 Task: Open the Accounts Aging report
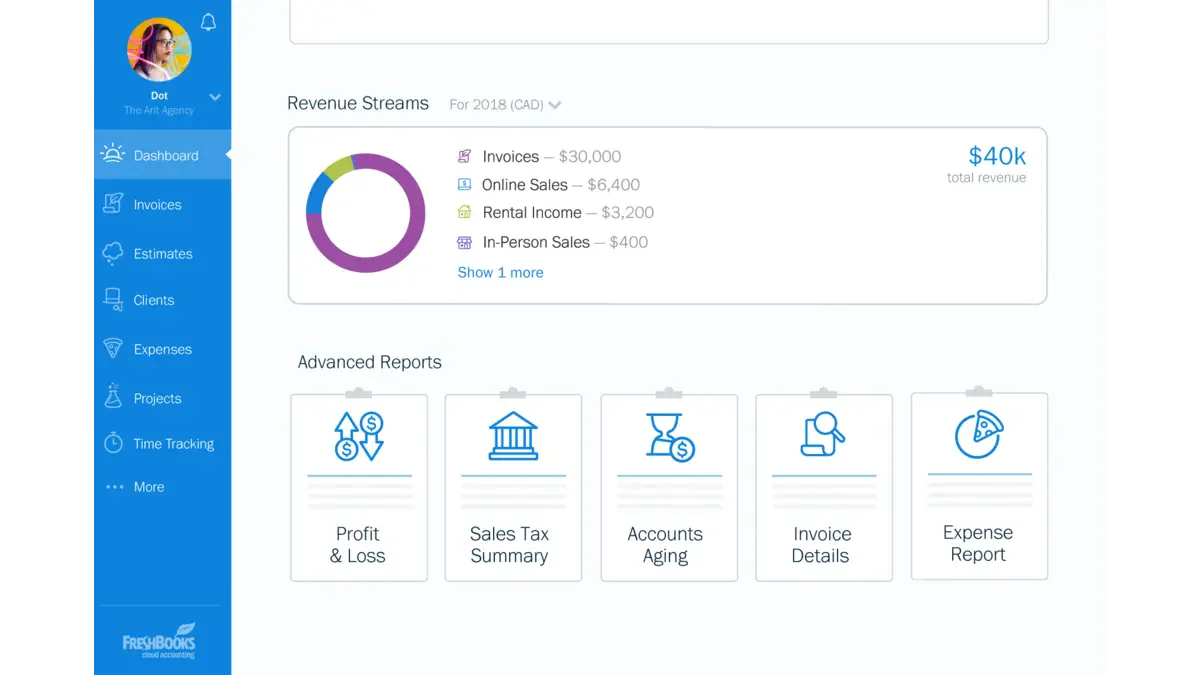pyautogui.click(x=669, y=487)
